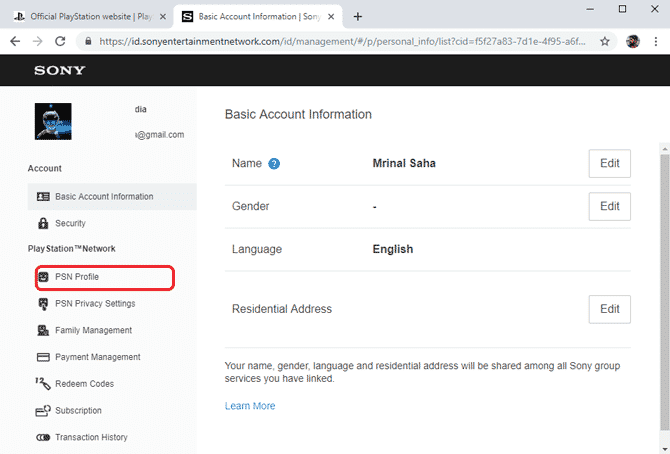This screenshot has width=670, height=454.
Task: Click the 'Account' section heading
Action: 44,168
